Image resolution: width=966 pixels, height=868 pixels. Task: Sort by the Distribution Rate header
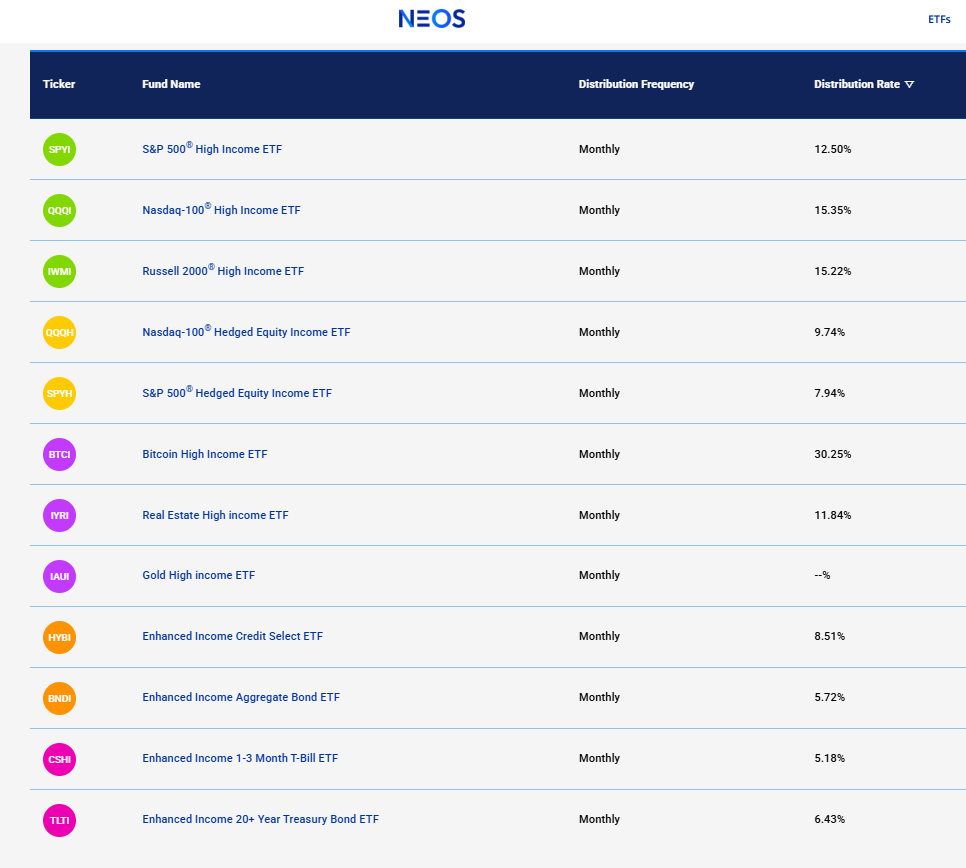[x=857, y=84]
